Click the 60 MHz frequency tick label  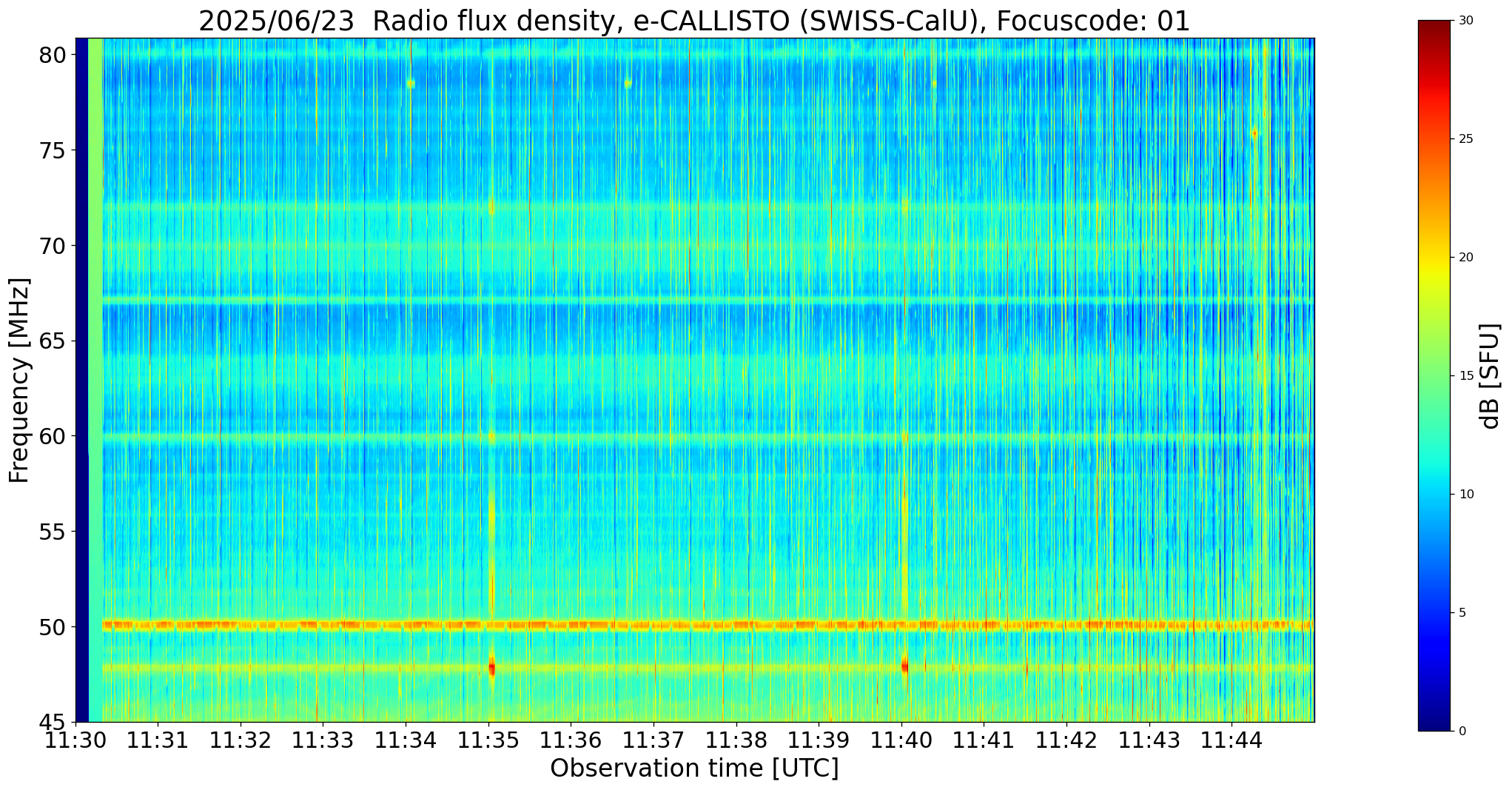54,436
